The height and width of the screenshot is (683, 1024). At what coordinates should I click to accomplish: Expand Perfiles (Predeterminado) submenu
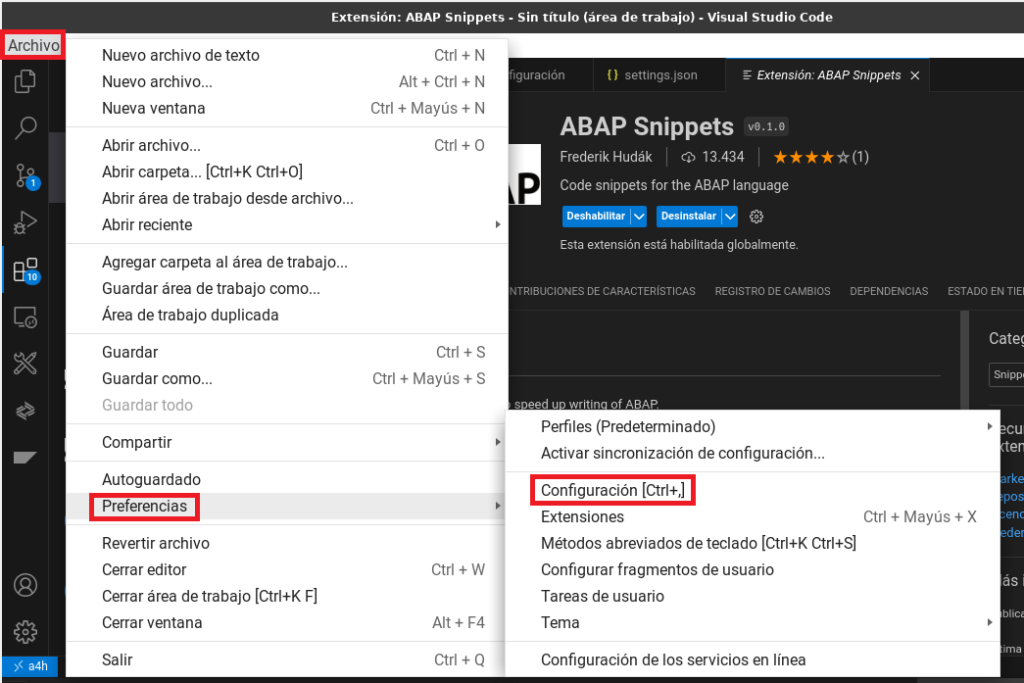pos(753,427)
